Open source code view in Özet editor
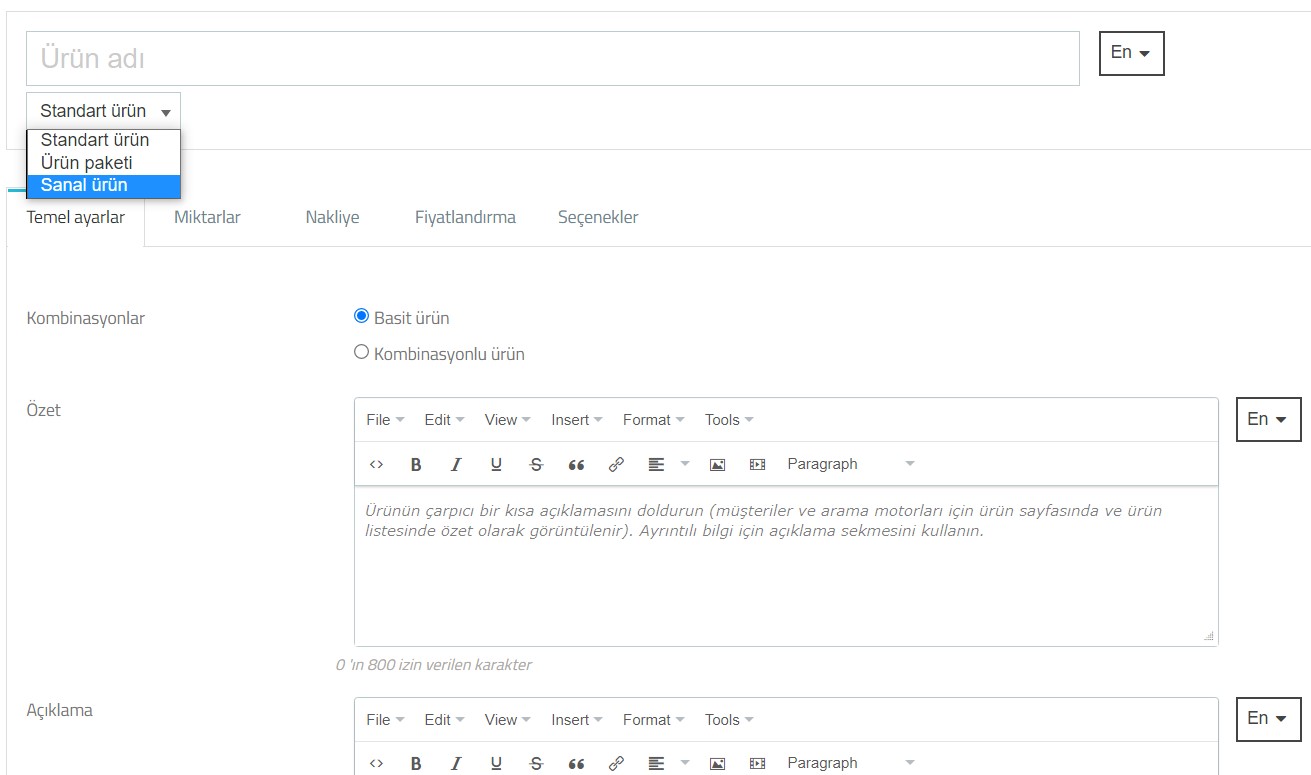1311x775 pixels. [x=377, y=464]
